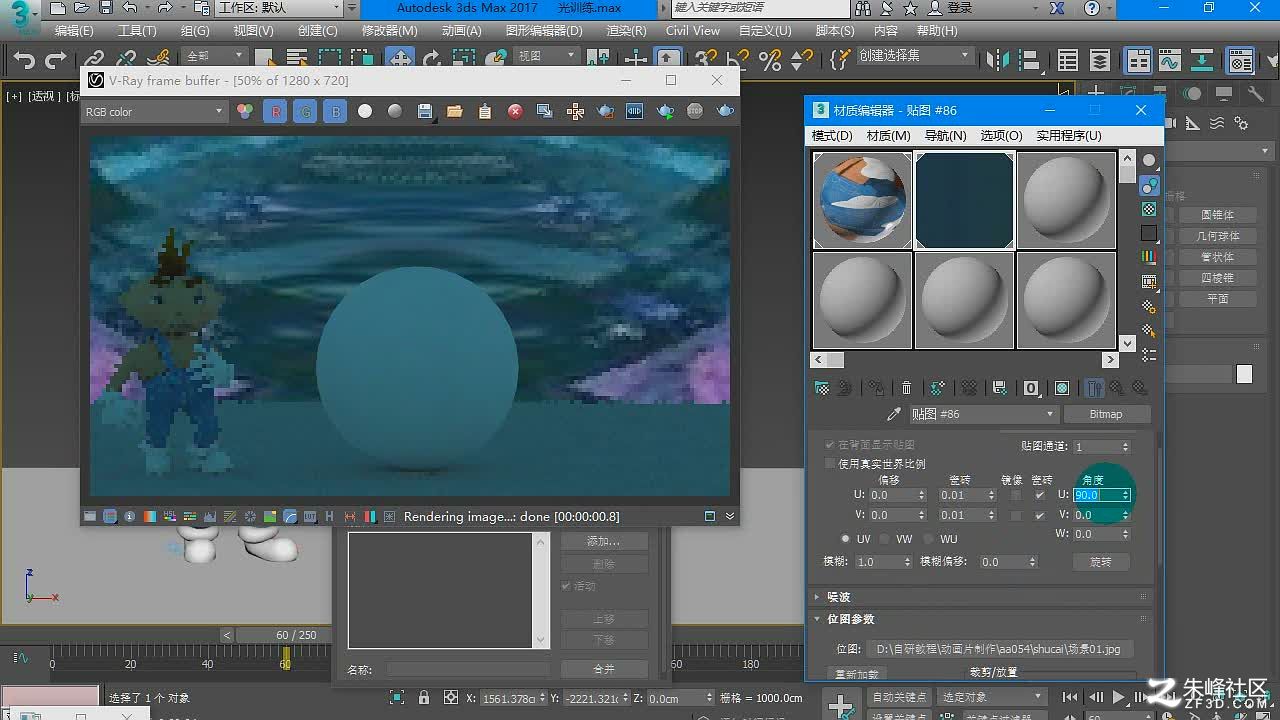Click the 圆锥体 primitive button
The width and height of the screenshot is (1280, 720).
1217,215
